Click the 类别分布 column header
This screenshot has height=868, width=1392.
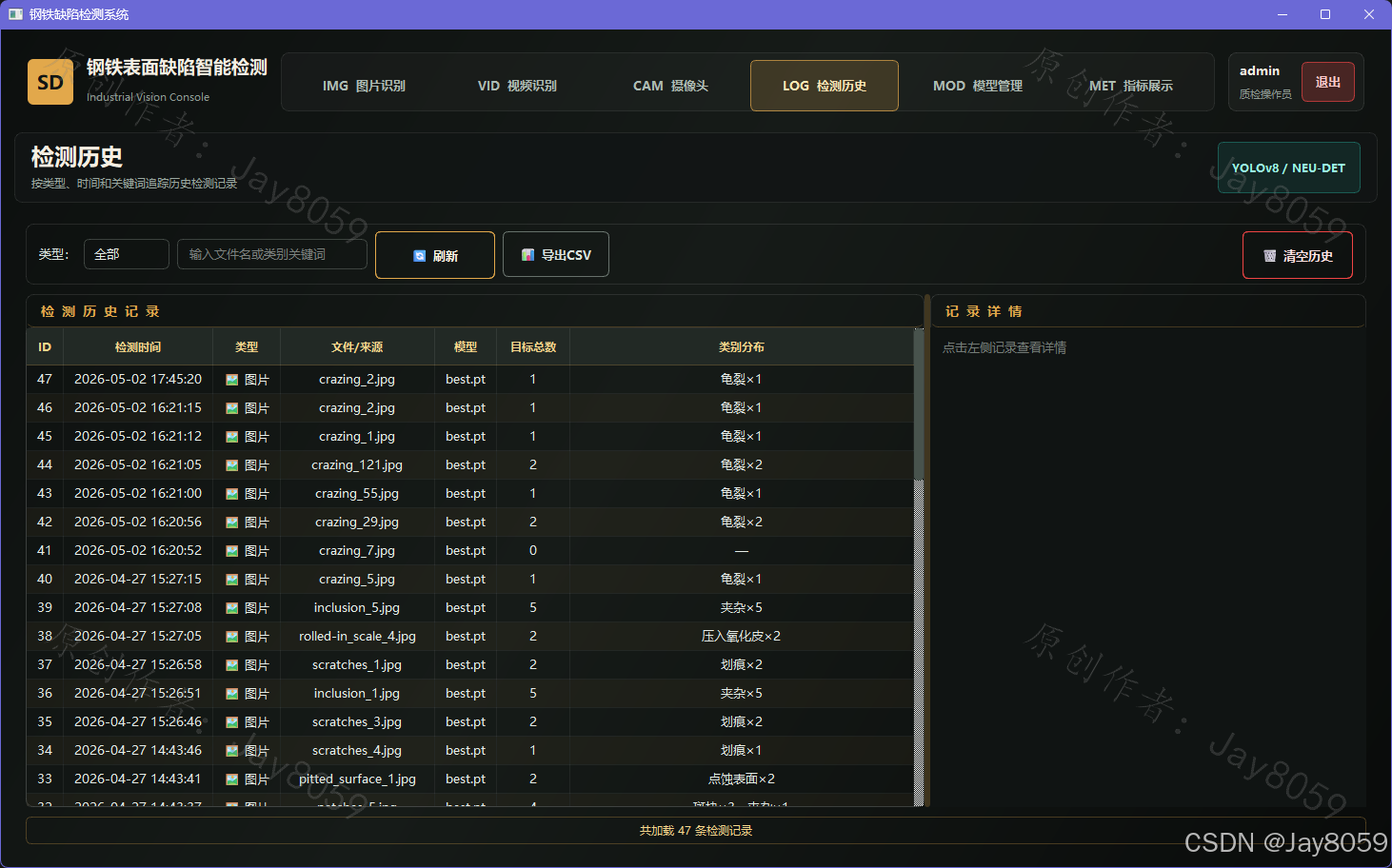tap(742, 346)
